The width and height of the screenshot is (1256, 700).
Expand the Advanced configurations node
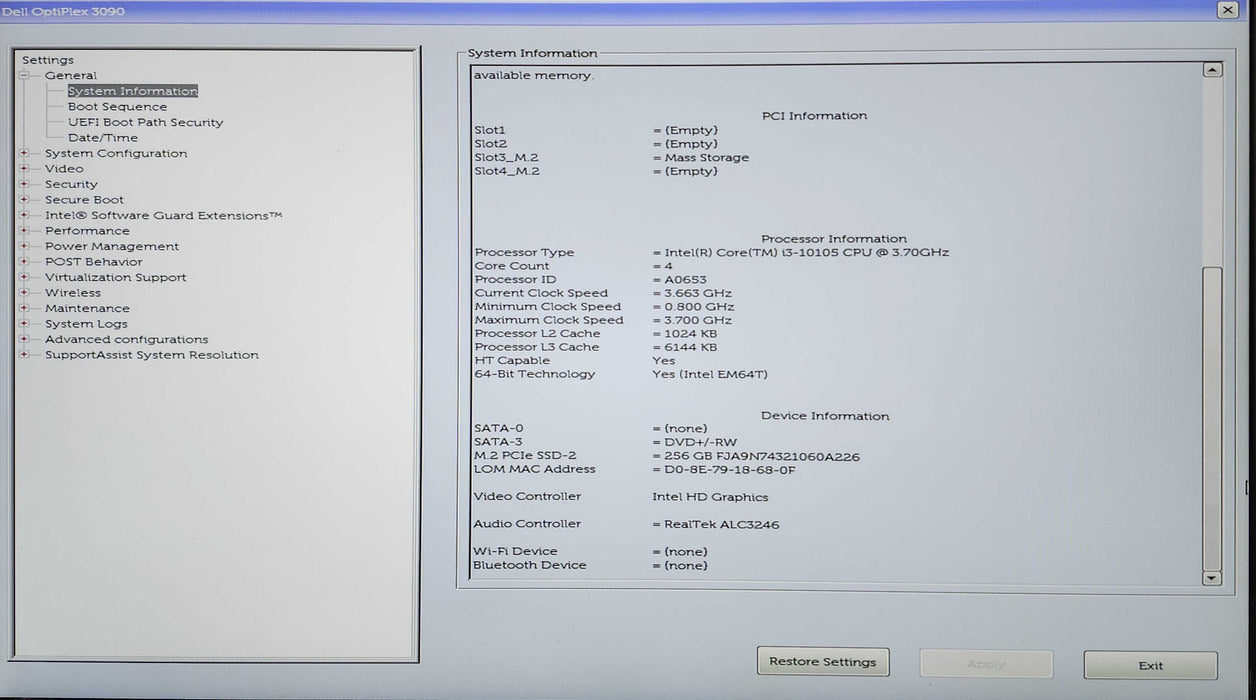[24, 339]
